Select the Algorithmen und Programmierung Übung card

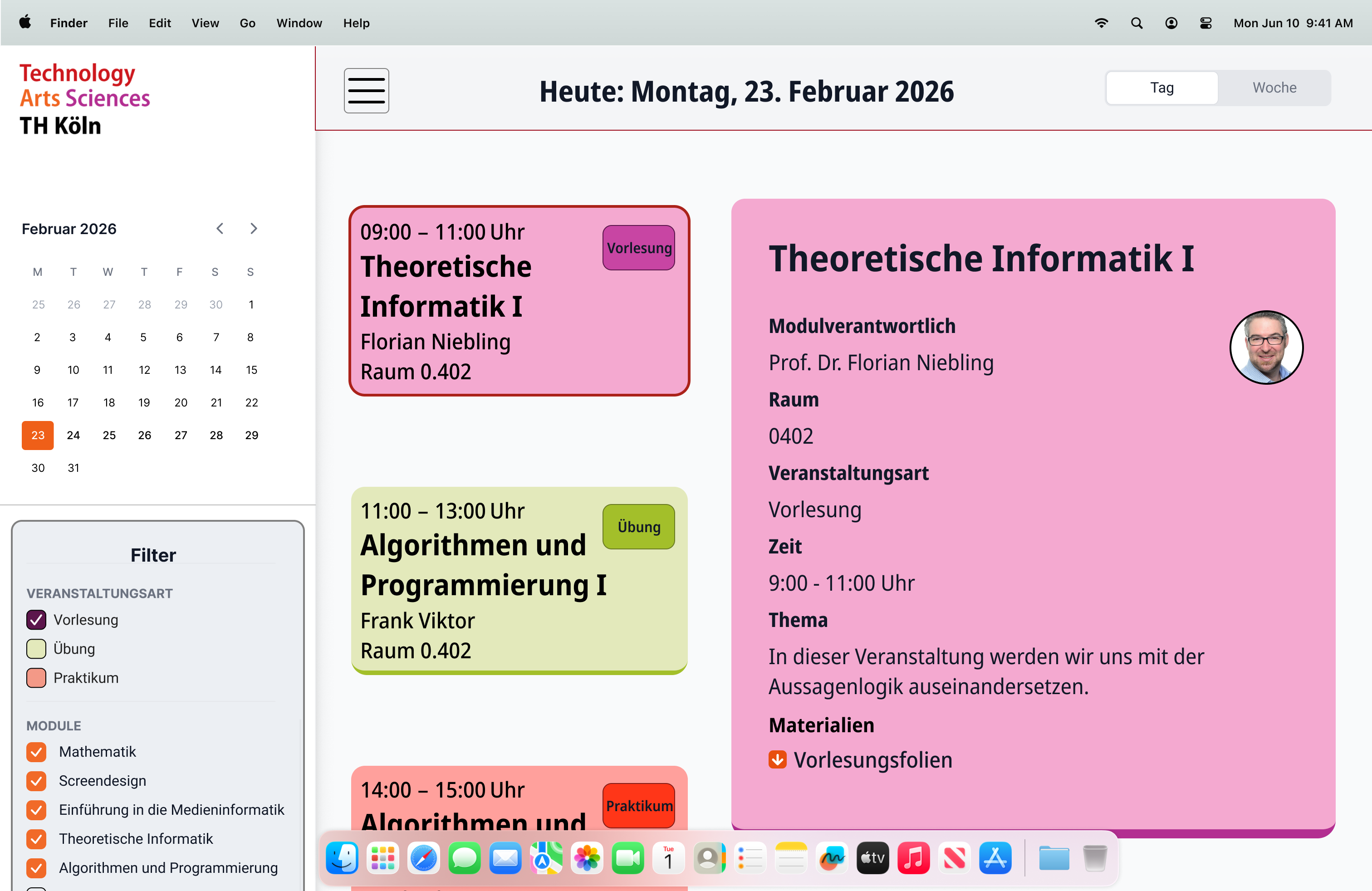(519, 581)
